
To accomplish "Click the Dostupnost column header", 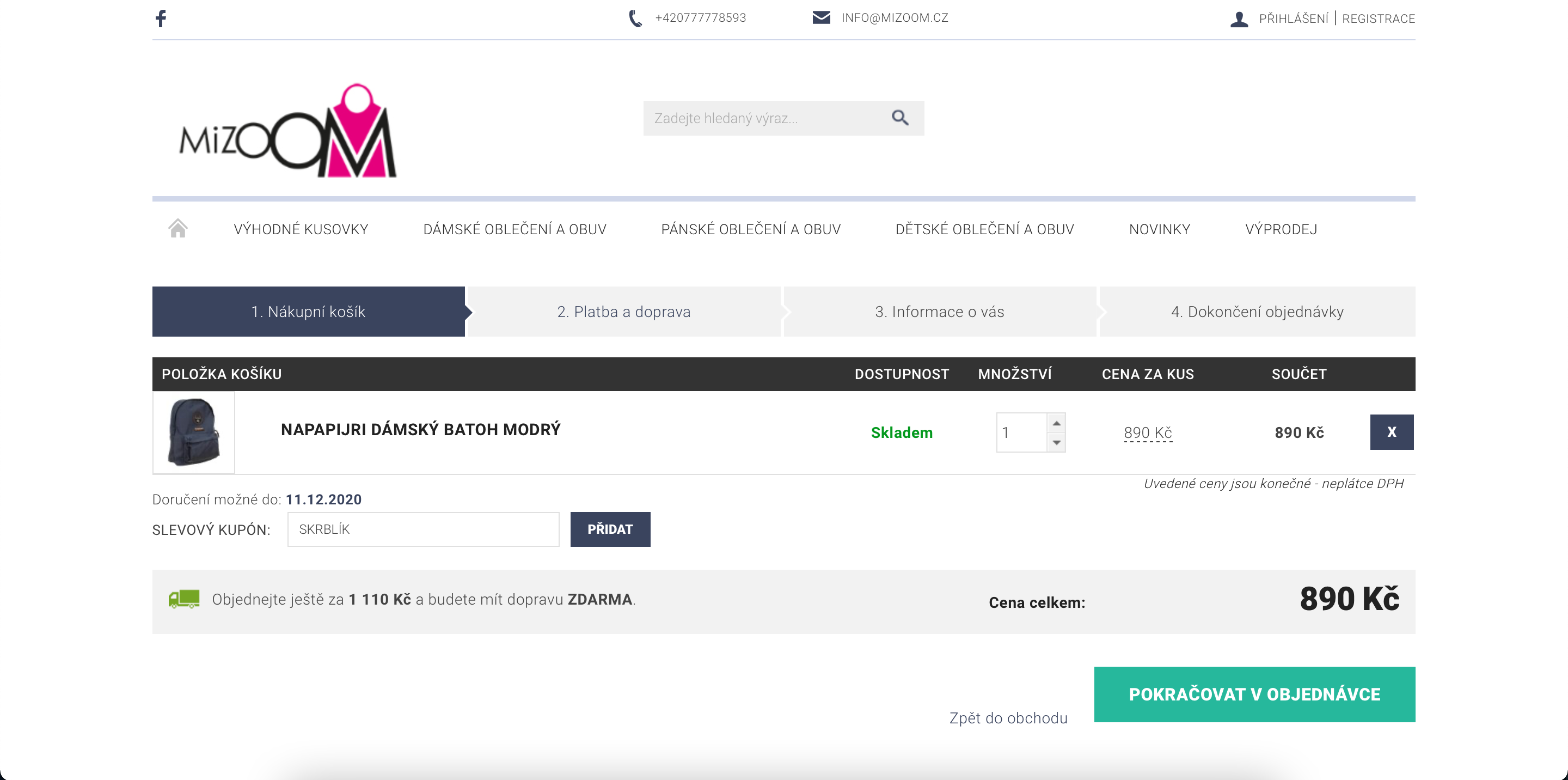I will pyautogui.click(x=902, y=374).
